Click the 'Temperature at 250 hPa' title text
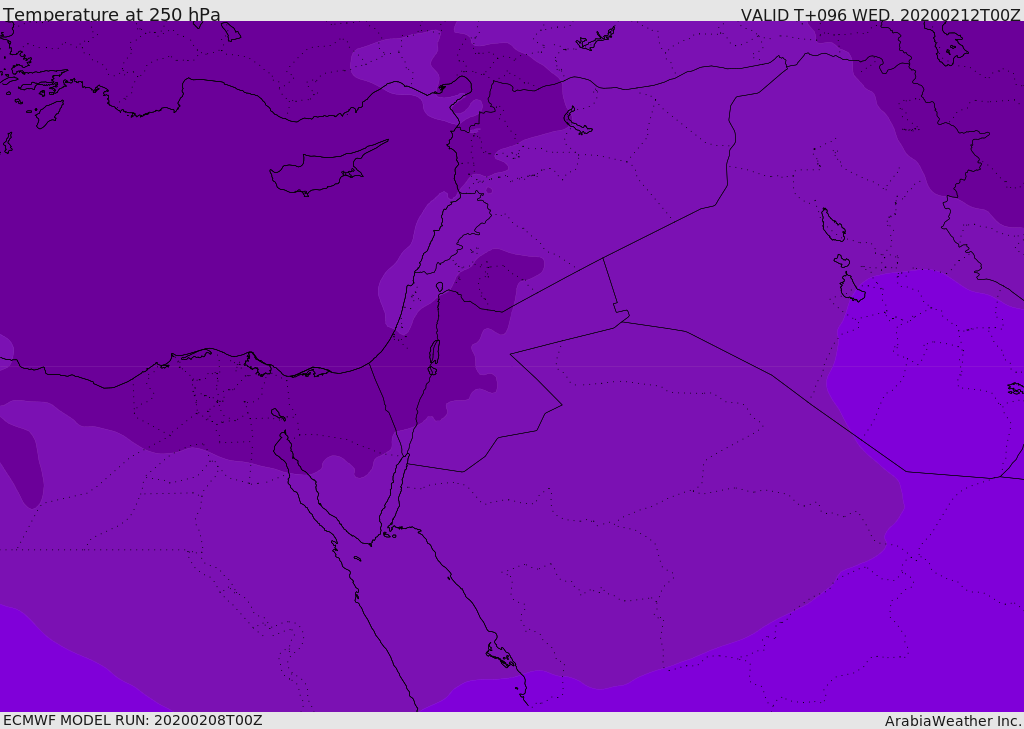The width and height of the screenshot is (1024, 729). [x=112, y=14]
